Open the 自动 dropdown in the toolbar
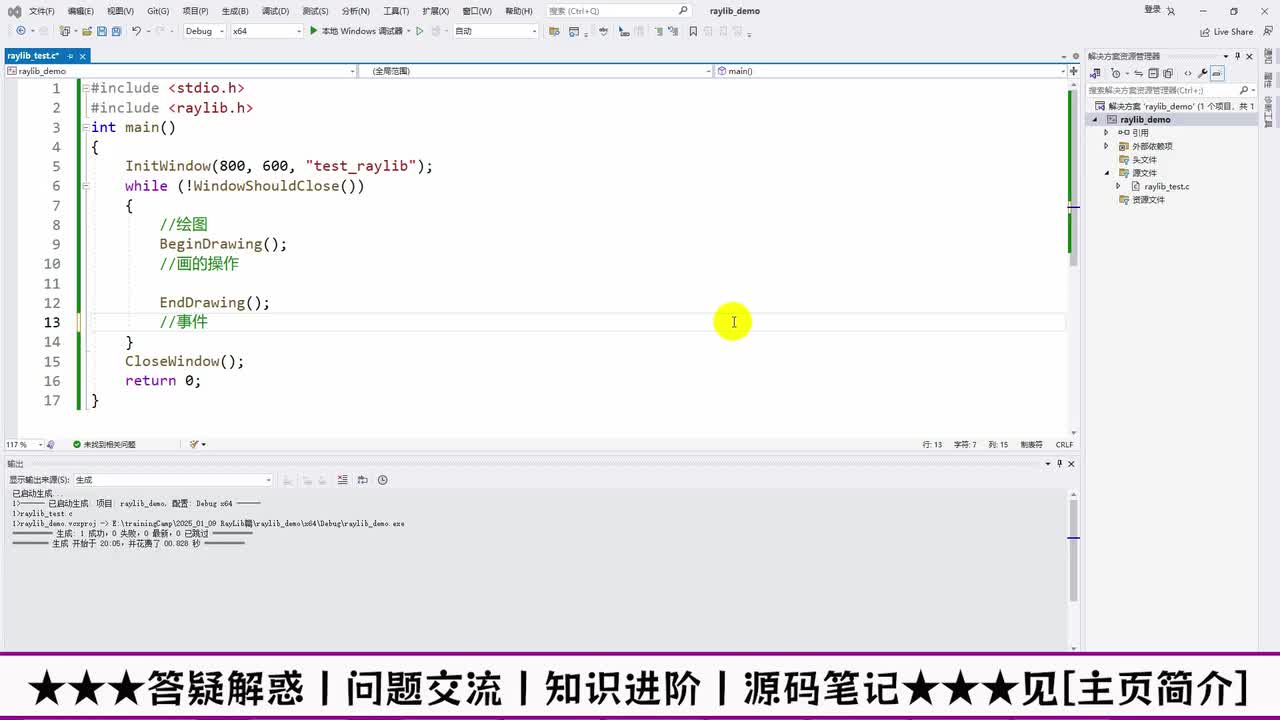 496,31
